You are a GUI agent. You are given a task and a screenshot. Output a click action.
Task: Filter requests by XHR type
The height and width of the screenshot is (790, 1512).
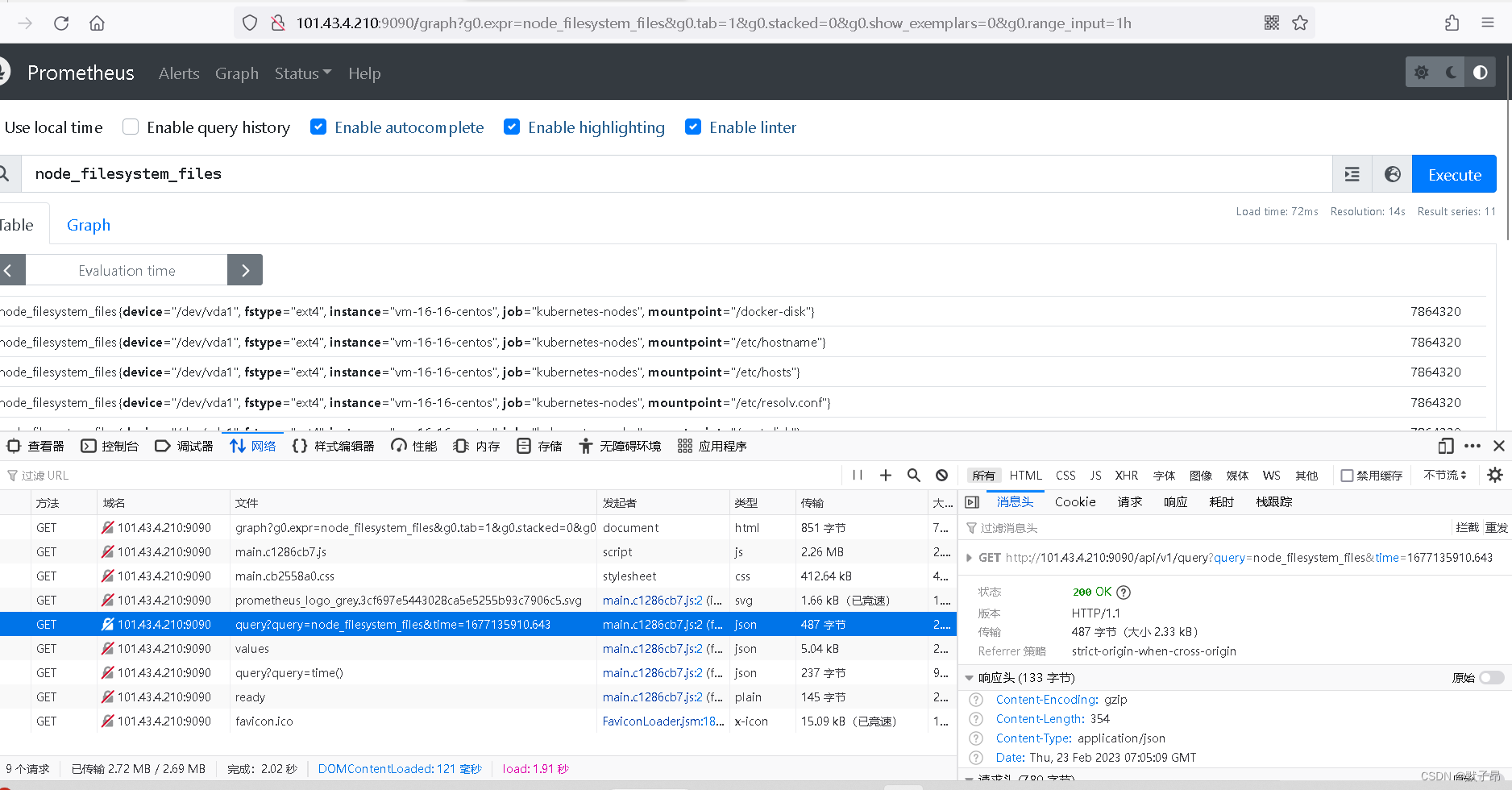click(1126, 476)
